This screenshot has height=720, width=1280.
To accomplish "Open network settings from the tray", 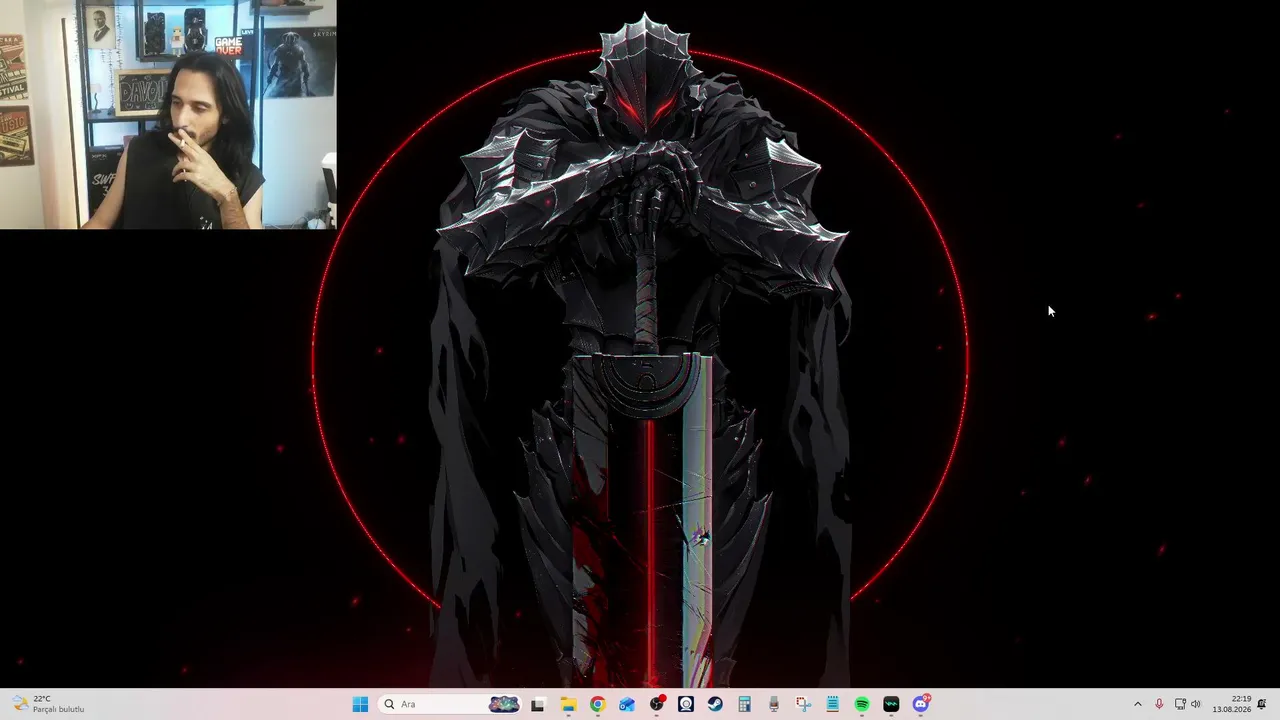I will tap(1180, 704).
